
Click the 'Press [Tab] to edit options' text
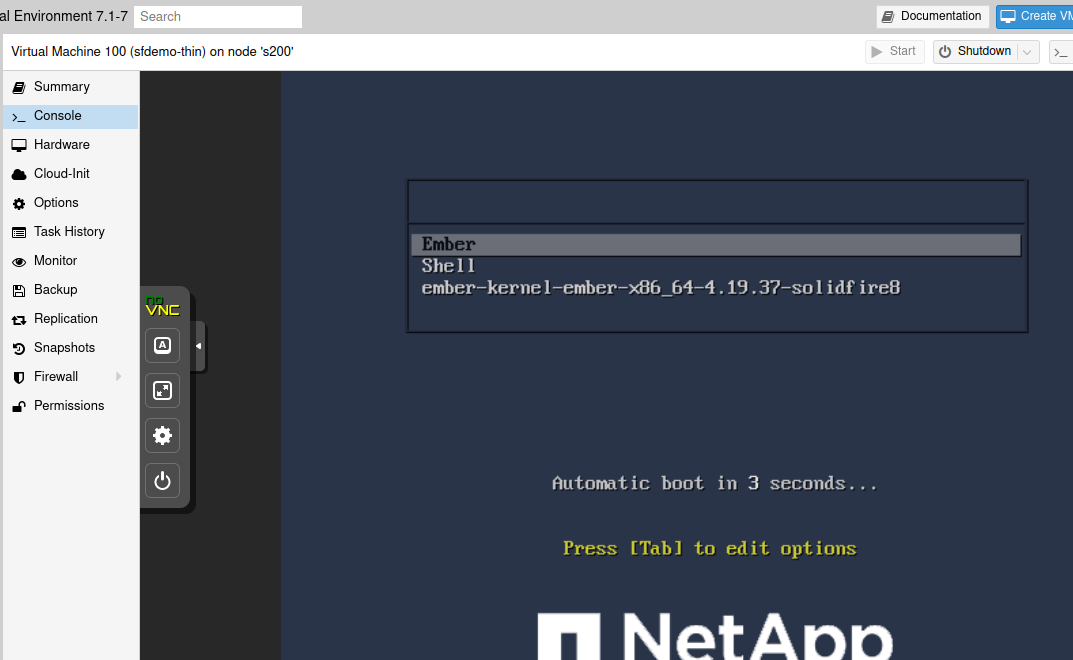pos(710,549)
